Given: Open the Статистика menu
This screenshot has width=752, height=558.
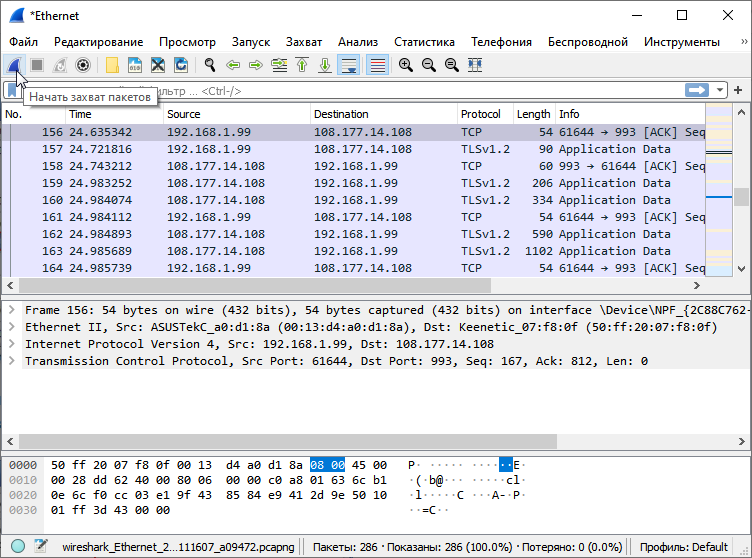Looking at the screenshot, I should click(x=424, y=42).
